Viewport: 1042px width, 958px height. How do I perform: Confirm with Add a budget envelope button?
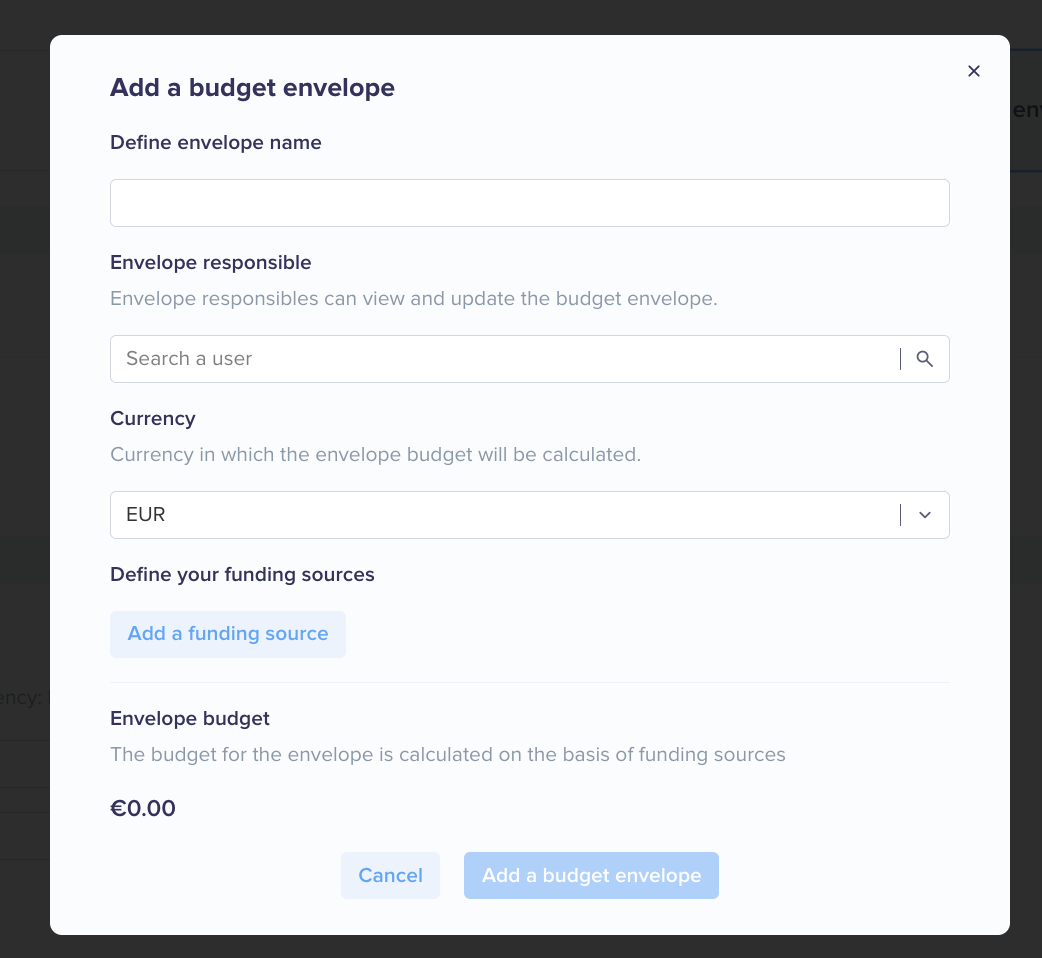pyautogui.click(x=591, y=876)
